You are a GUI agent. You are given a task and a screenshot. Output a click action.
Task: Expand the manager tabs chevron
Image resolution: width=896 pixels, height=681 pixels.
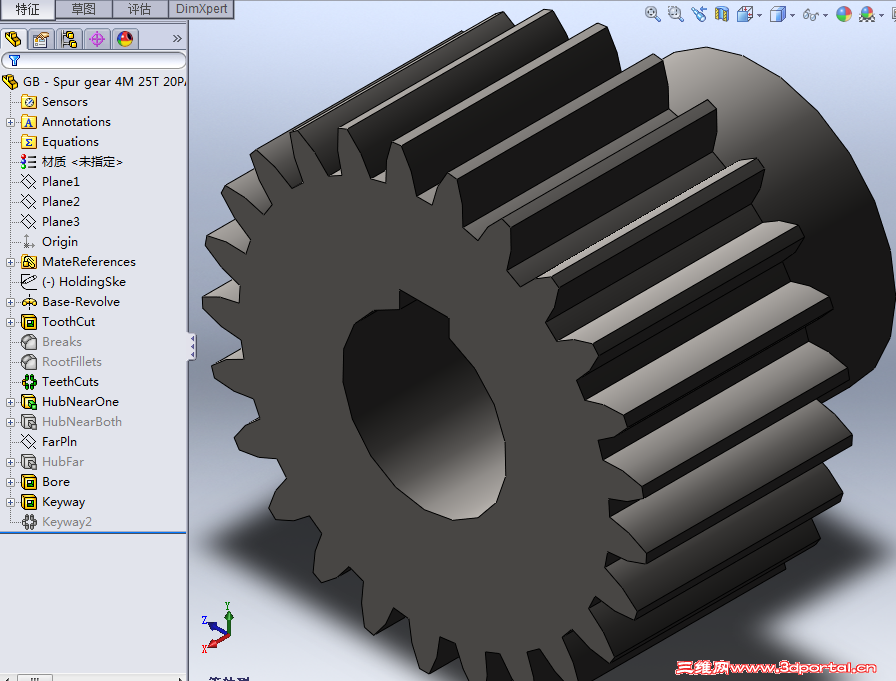pyautogui.click(x=177, y=38)
